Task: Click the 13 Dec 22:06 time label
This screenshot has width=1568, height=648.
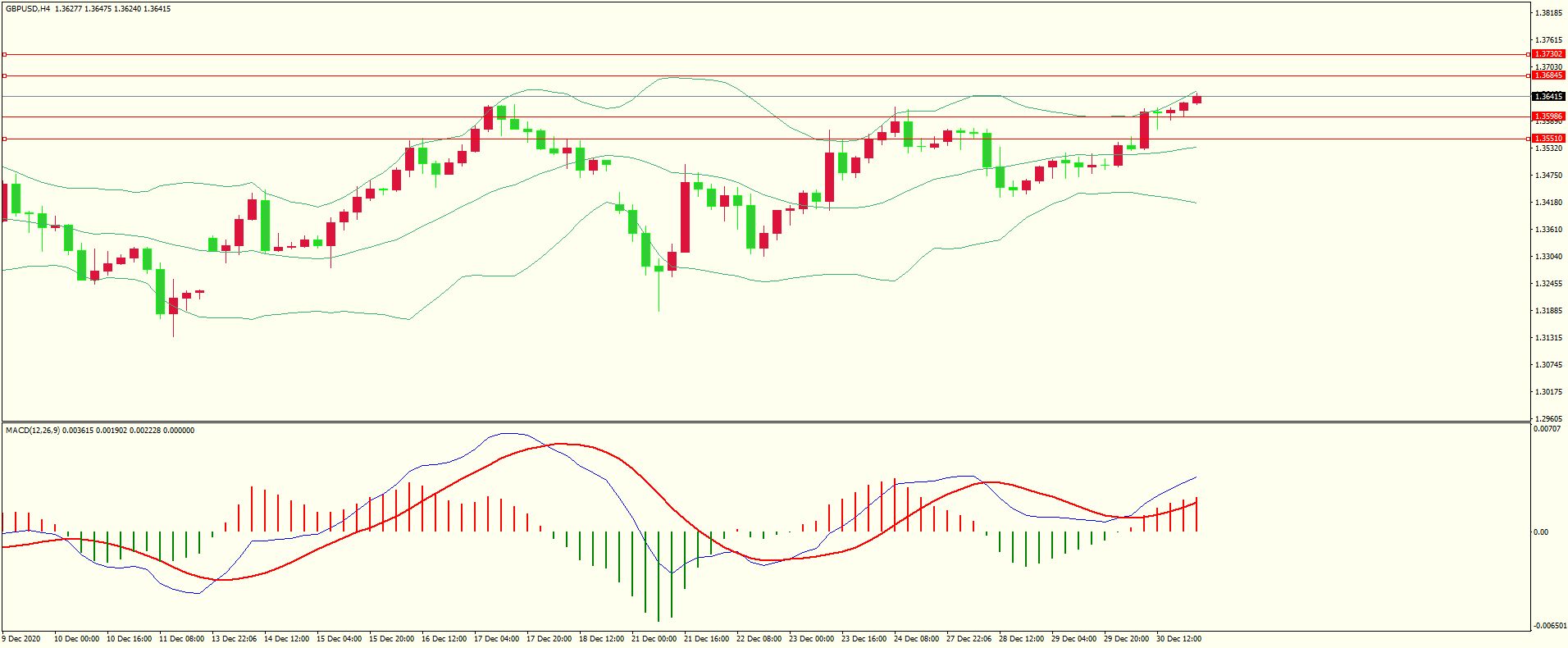Action: pos(234,639)
